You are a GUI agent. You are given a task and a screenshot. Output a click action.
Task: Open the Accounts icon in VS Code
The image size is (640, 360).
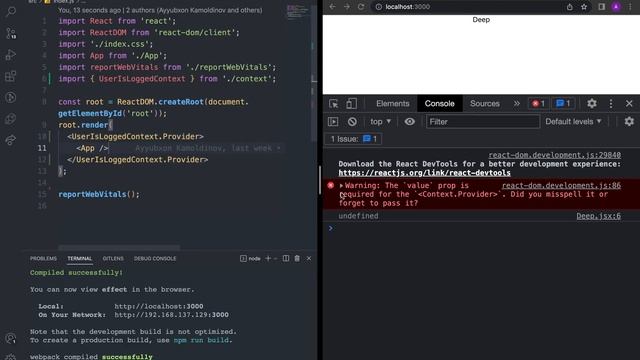click(x=11, y=338)
